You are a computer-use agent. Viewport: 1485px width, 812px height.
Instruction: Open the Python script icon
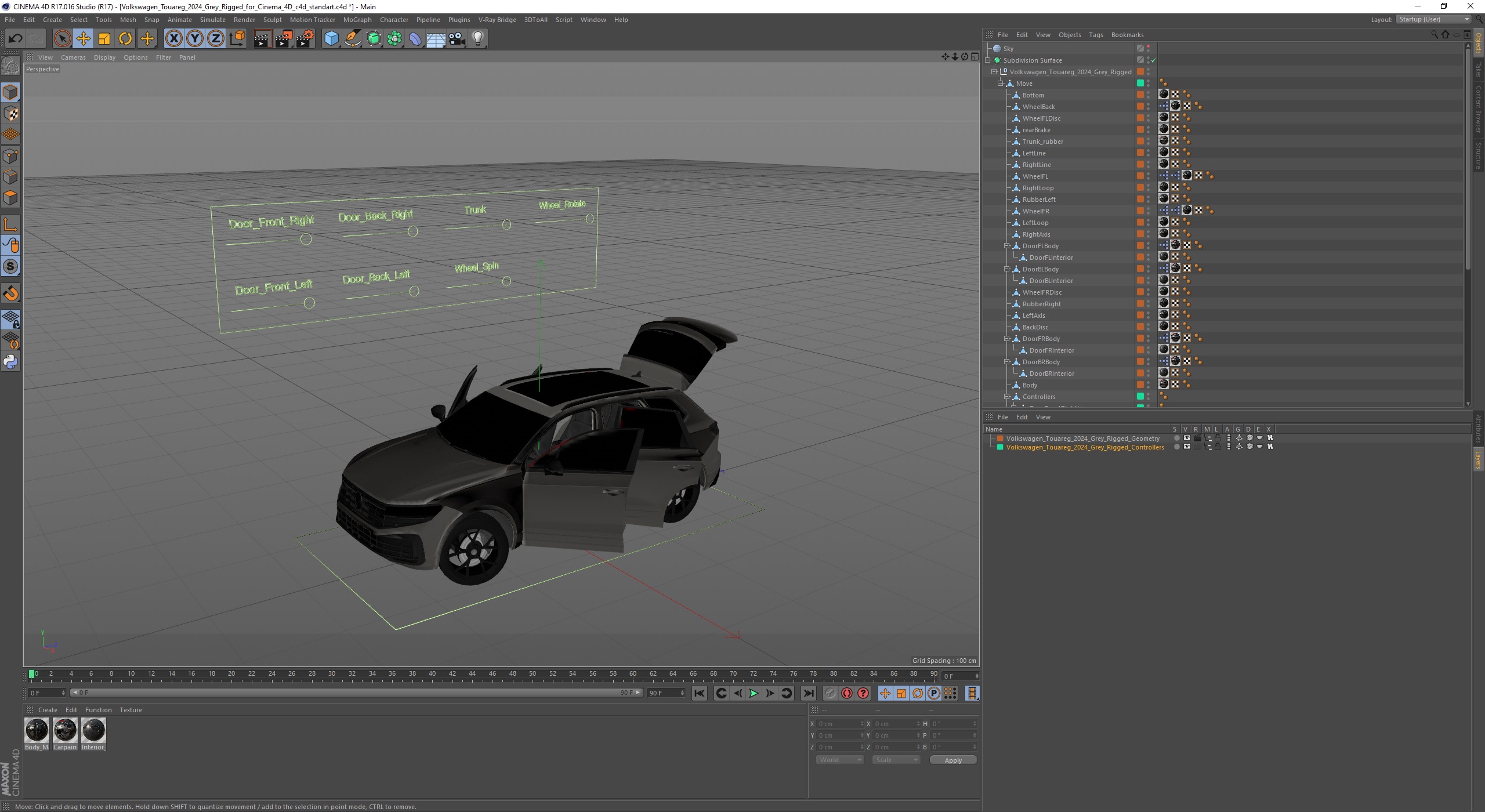pyautogui.click(x=10, y=362)
